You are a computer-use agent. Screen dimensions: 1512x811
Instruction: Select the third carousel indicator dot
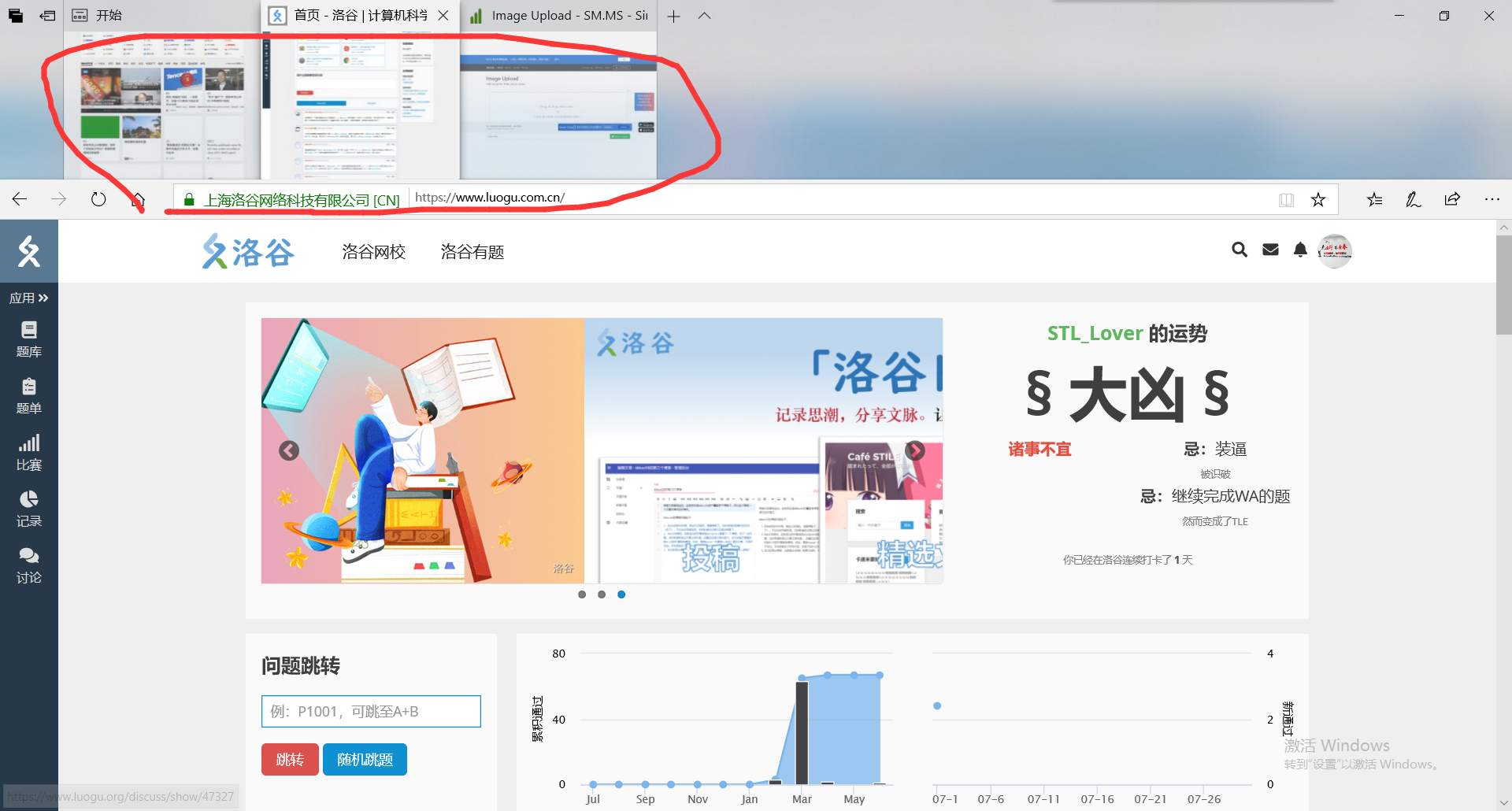coord(621,594)
